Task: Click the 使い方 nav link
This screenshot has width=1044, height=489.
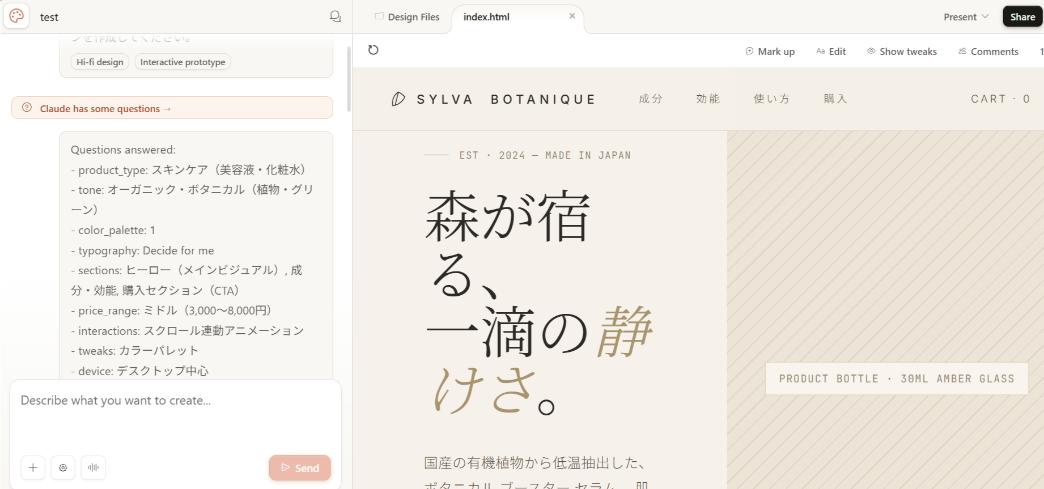Action: point(772,99)
